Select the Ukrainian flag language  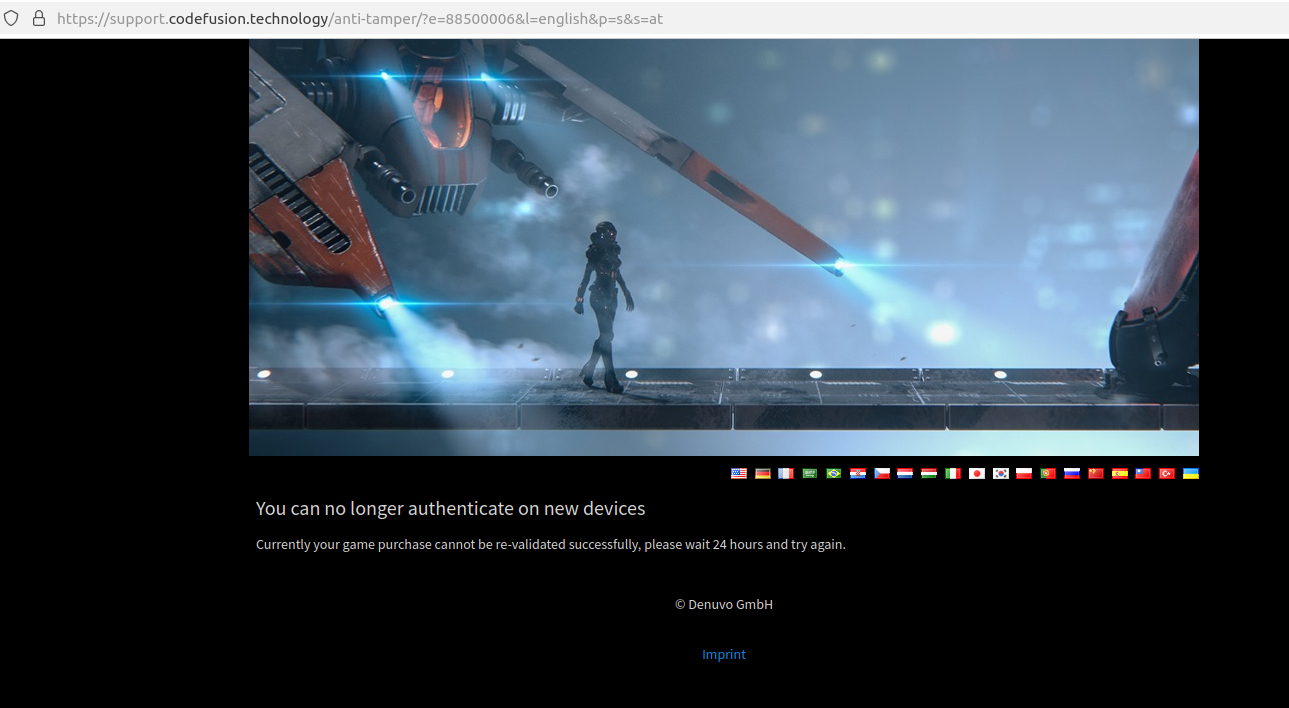tap(1191, 474)
